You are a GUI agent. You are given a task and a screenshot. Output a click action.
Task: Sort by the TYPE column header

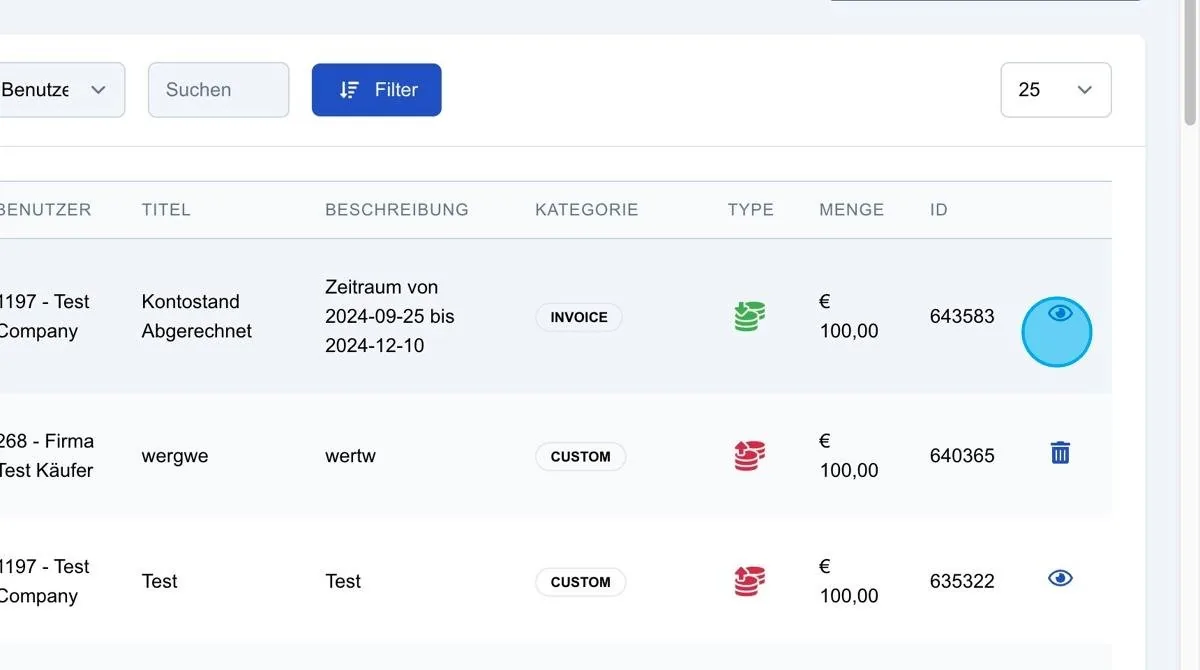[751, 210]
